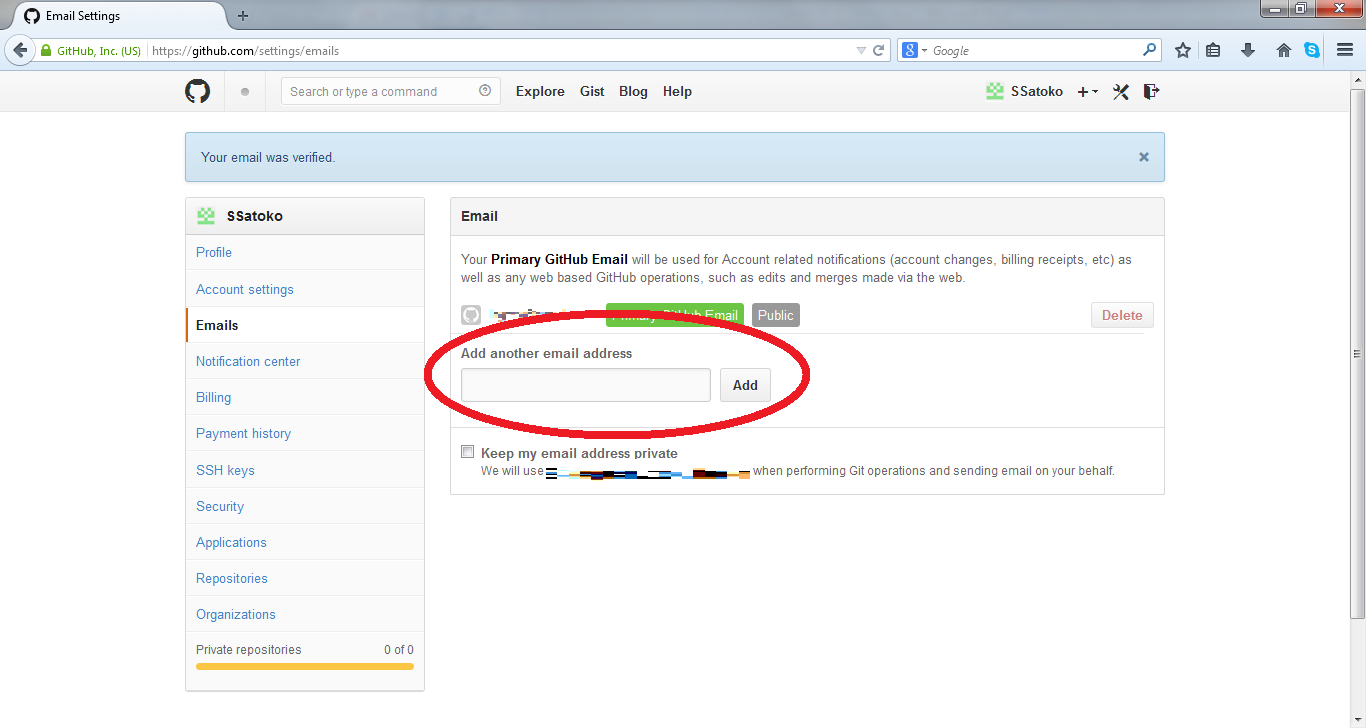Bookmark this page with star icon
Image resolution: width=1366 pixels, height=728 pixels.
(1183, 50)
